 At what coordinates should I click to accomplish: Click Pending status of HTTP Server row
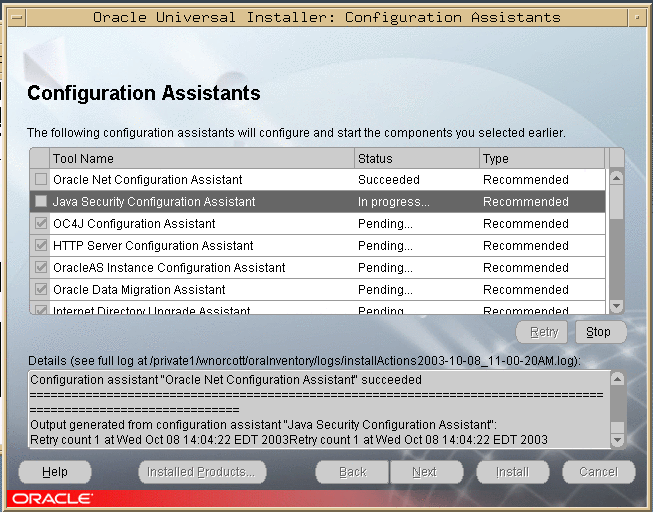[417, 245]
